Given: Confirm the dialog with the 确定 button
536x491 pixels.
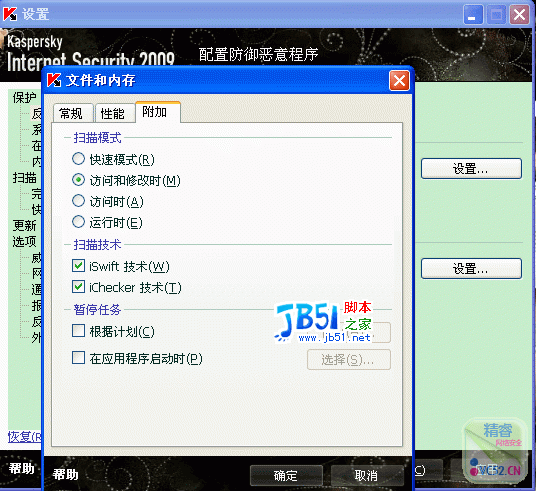Looking at the screenshot, I should [x=286, y=475].
